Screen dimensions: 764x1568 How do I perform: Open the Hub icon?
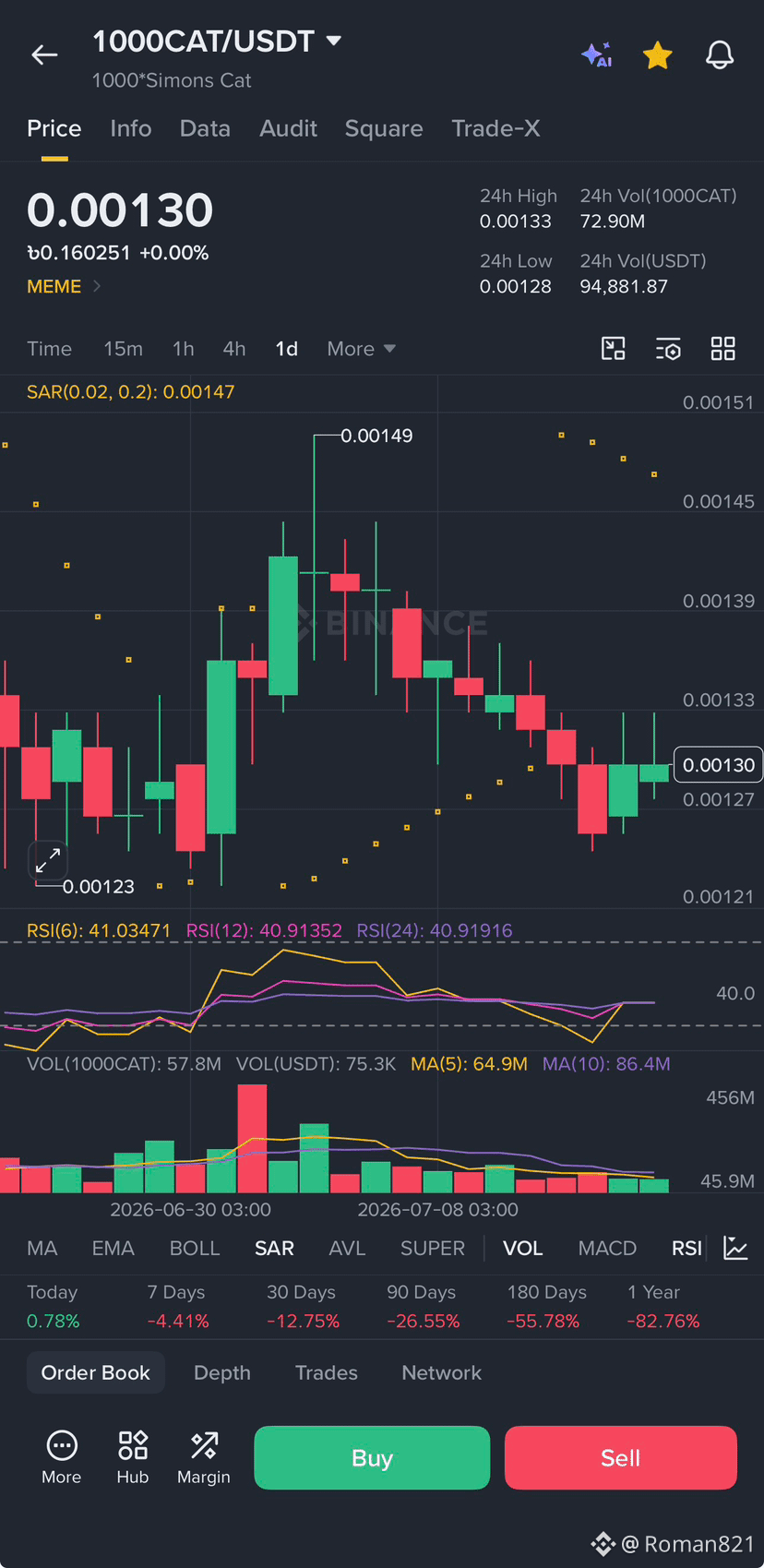click(x=133, y=1456)
